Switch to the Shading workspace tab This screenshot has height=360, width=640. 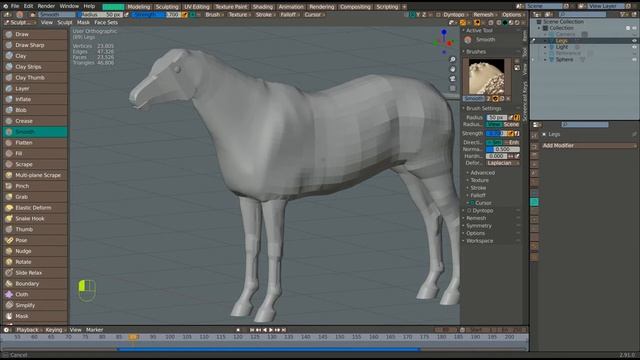(x=262, y=7)
